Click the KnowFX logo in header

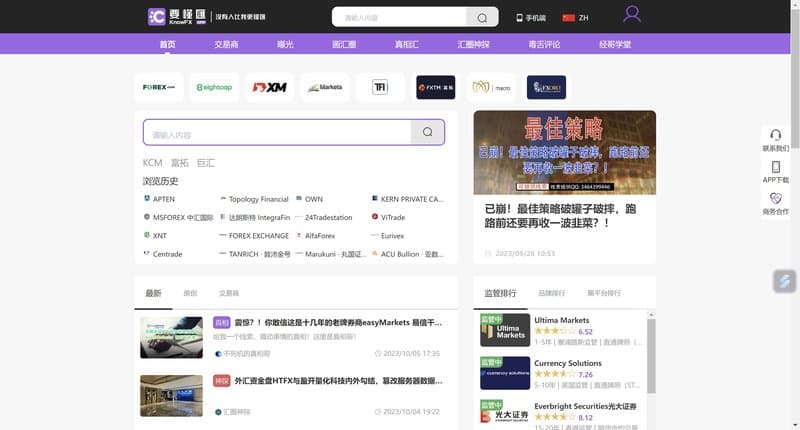pyautogui.click(x=177, y=16)
